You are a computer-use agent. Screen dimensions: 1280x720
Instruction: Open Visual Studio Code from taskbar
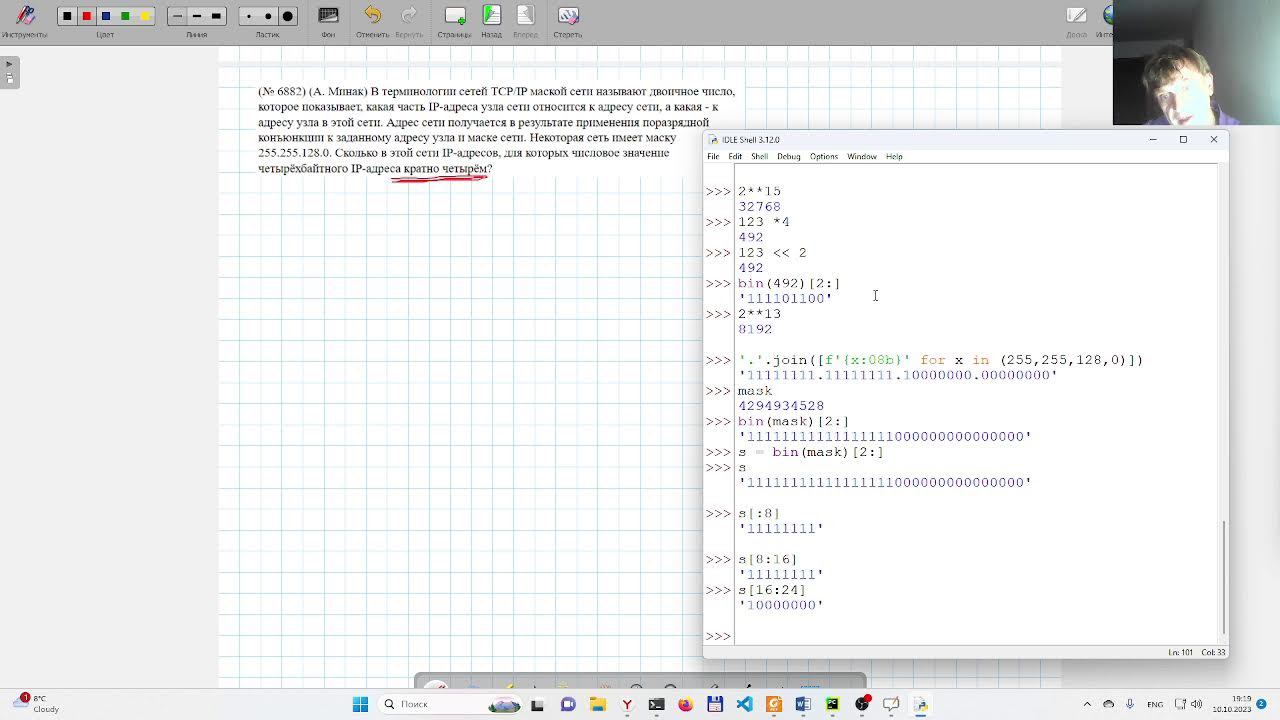point(744,704)
